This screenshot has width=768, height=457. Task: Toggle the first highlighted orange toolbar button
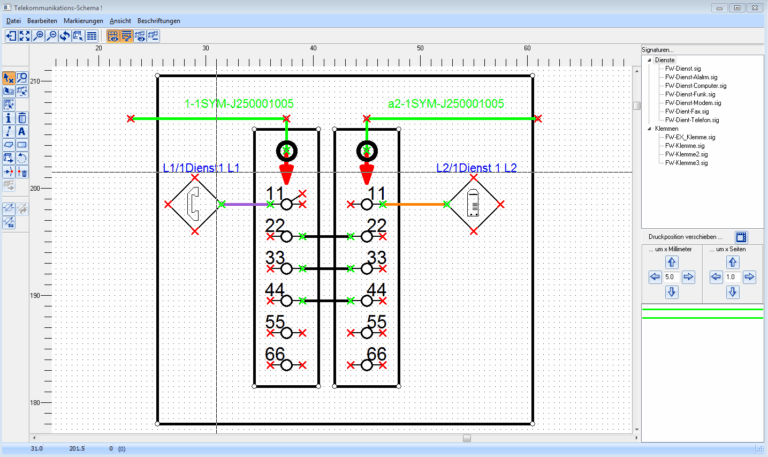click(112, 36)
